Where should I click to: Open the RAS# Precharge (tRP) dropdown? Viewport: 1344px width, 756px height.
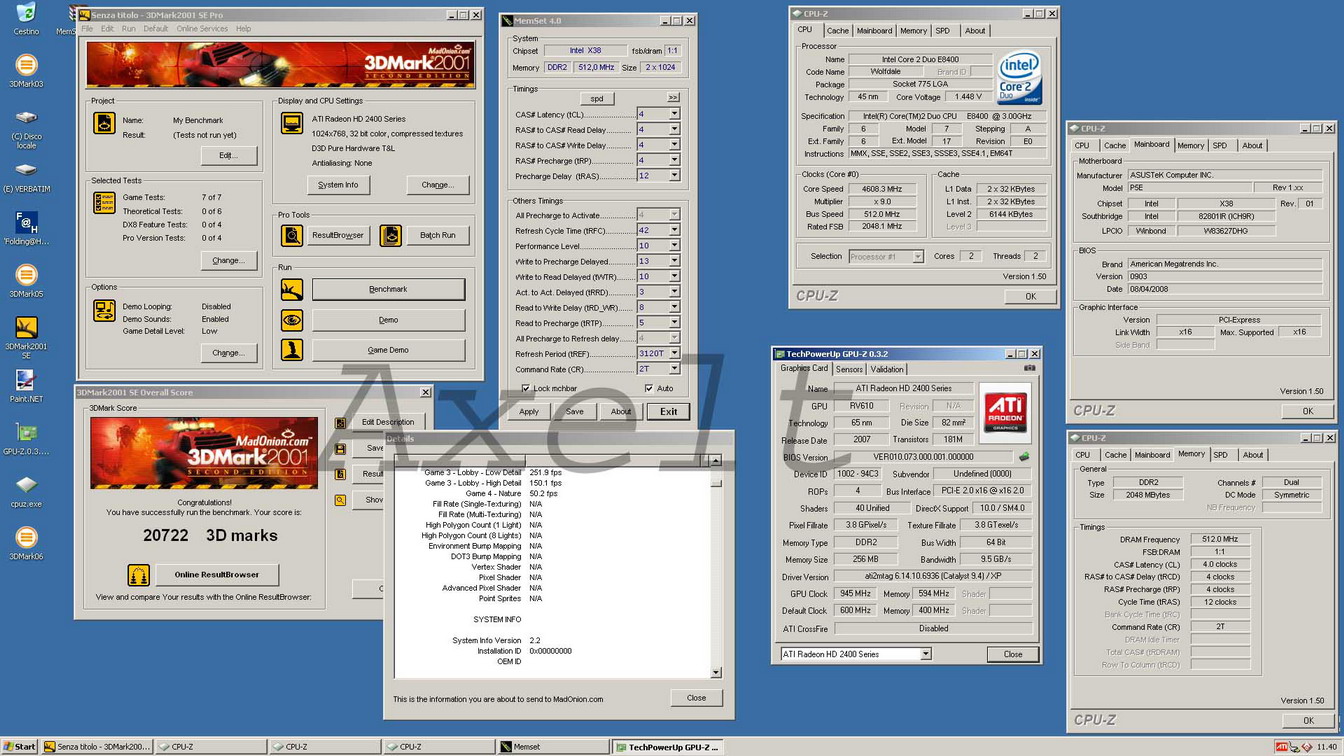click(x=674, y=160)
